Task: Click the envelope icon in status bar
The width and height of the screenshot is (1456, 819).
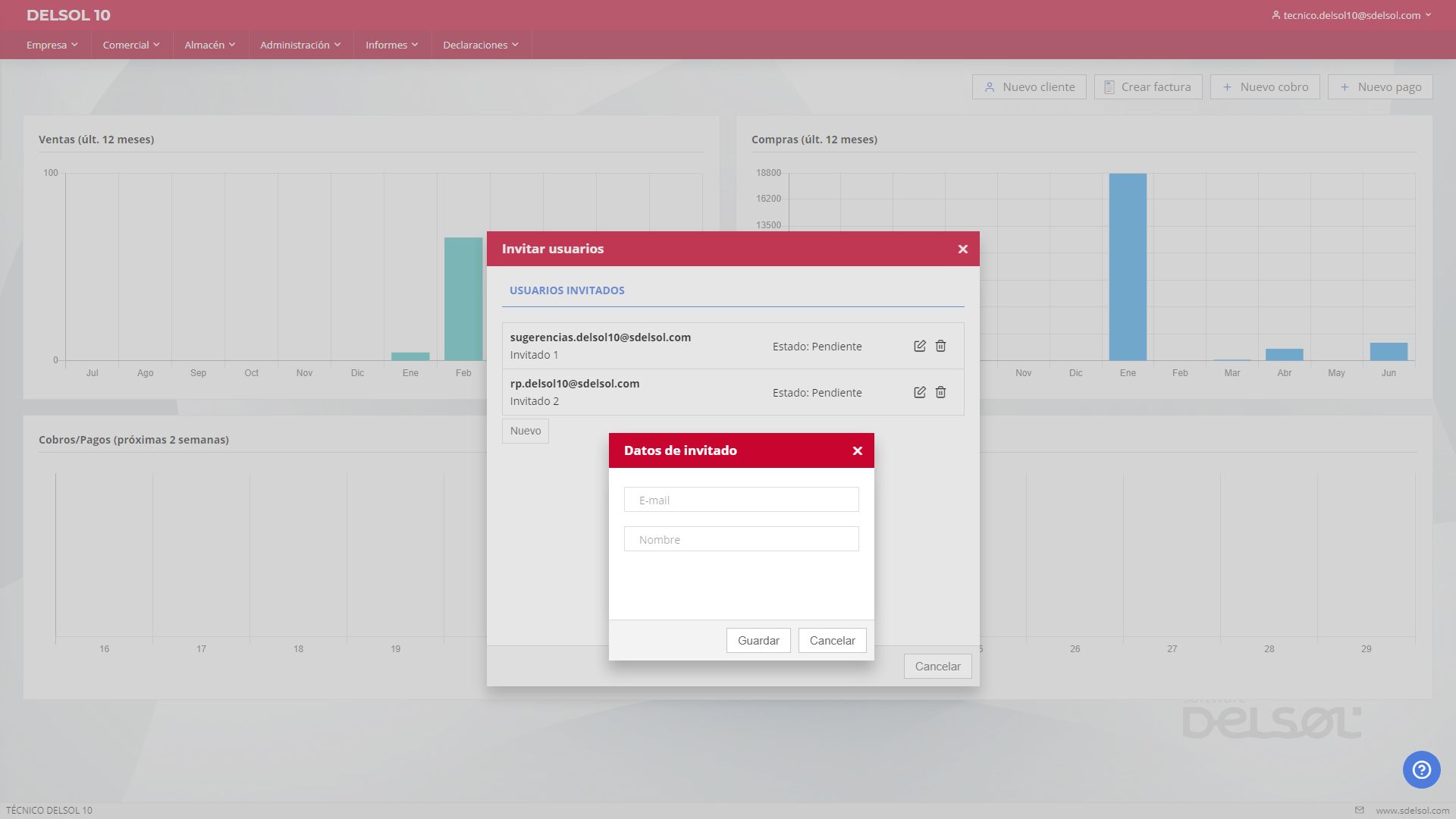Action: pos(1359,810)
